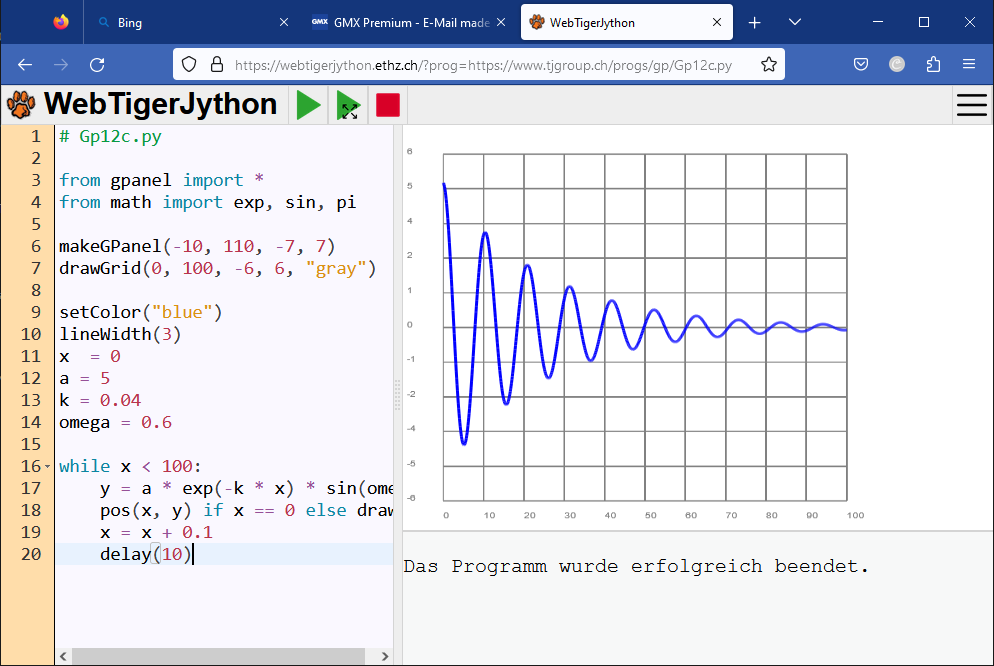Image resolution: width=994 pixels, height=666 pixels.
Task: Save page to Pocket
Action: (x=860, y=65)
